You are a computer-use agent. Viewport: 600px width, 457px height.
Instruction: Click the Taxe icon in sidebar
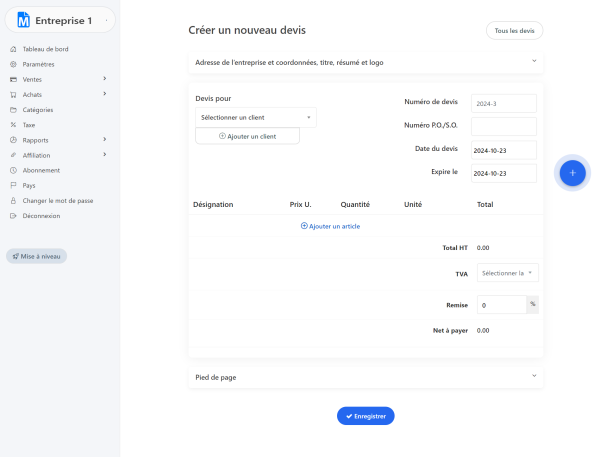[13, 125]
